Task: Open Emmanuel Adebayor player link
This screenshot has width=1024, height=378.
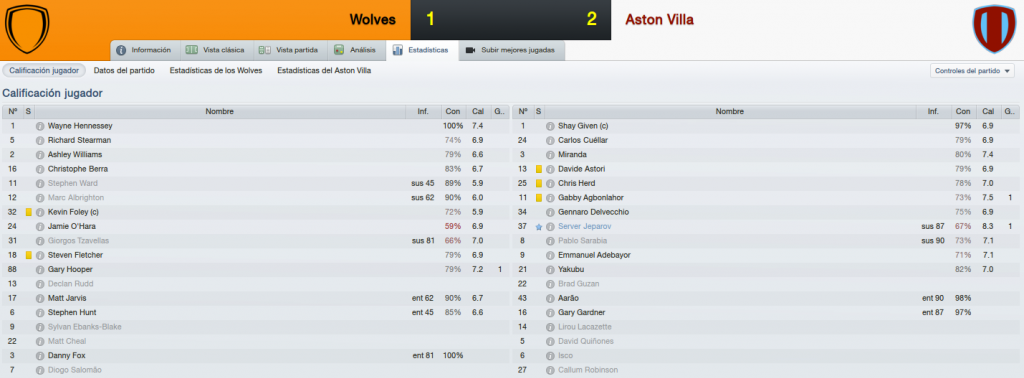Action: (594, 255)
